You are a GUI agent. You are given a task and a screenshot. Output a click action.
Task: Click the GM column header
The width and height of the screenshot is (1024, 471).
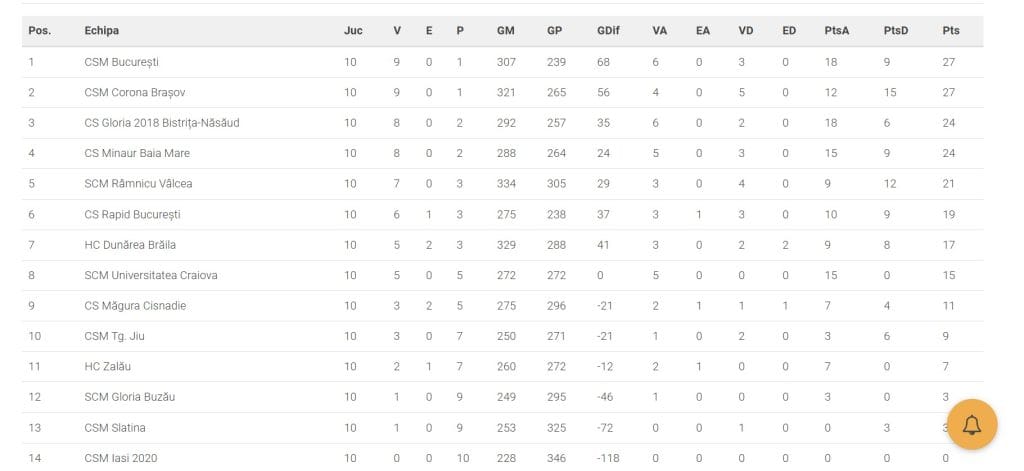[505, 31]
